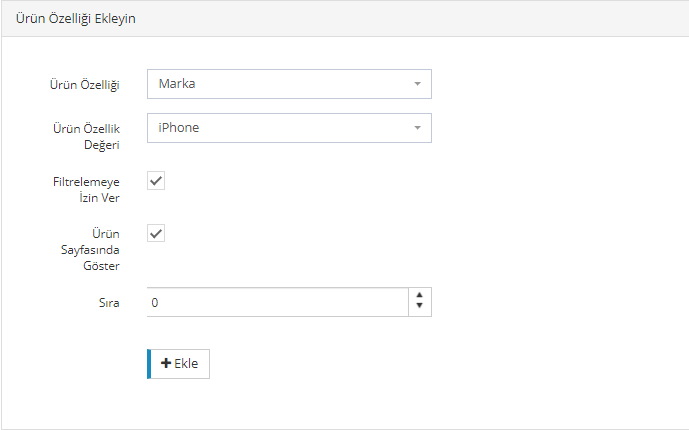Viewport: 689px width, 430px height.
Task: Click the Ürün Özellik Değeri label
Action: [x=86, y=137]
